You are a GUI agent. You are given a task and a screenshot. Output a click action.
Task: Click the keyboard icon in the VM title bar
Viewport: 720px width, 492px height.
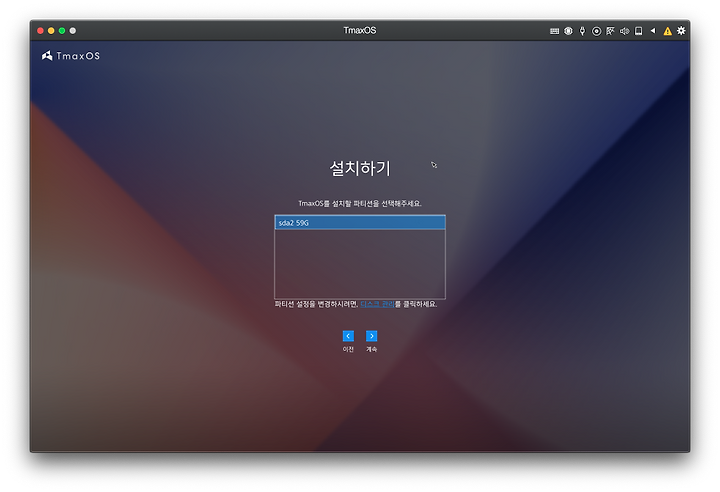click(554, 31)
